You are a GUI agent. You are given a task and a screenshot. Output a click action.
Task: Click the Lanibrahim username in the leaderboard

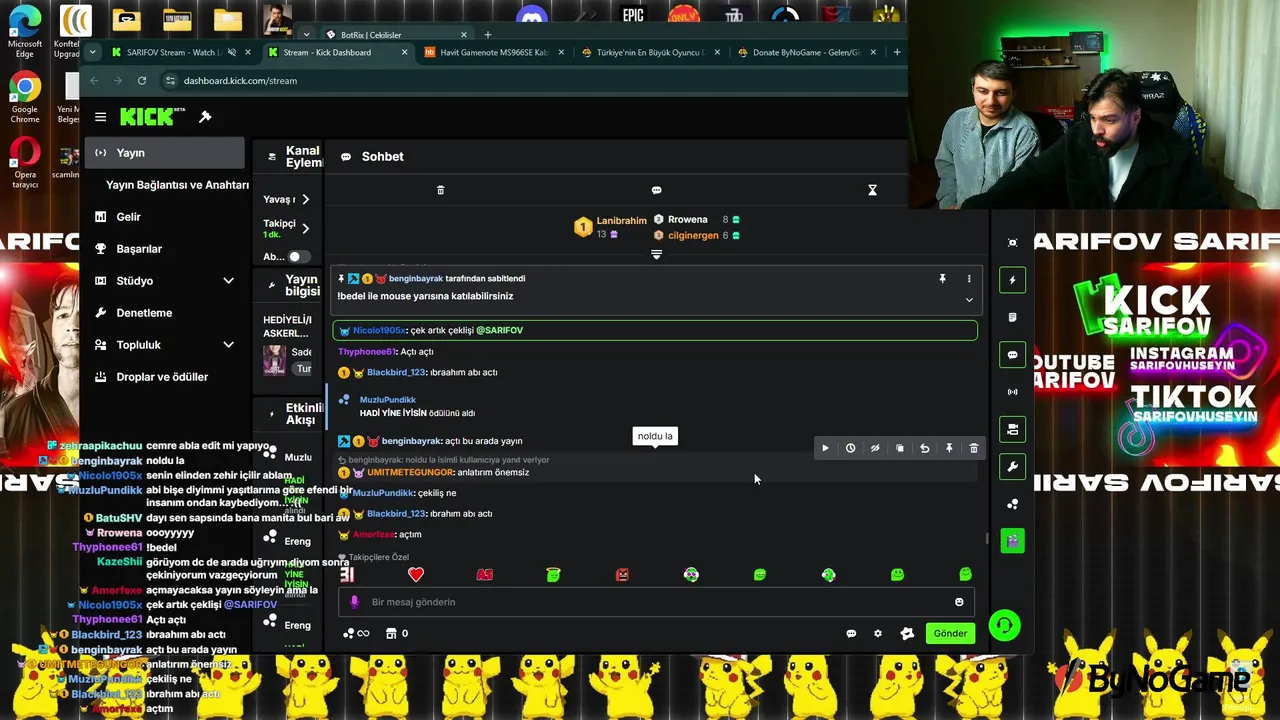[x=621, y=221]
